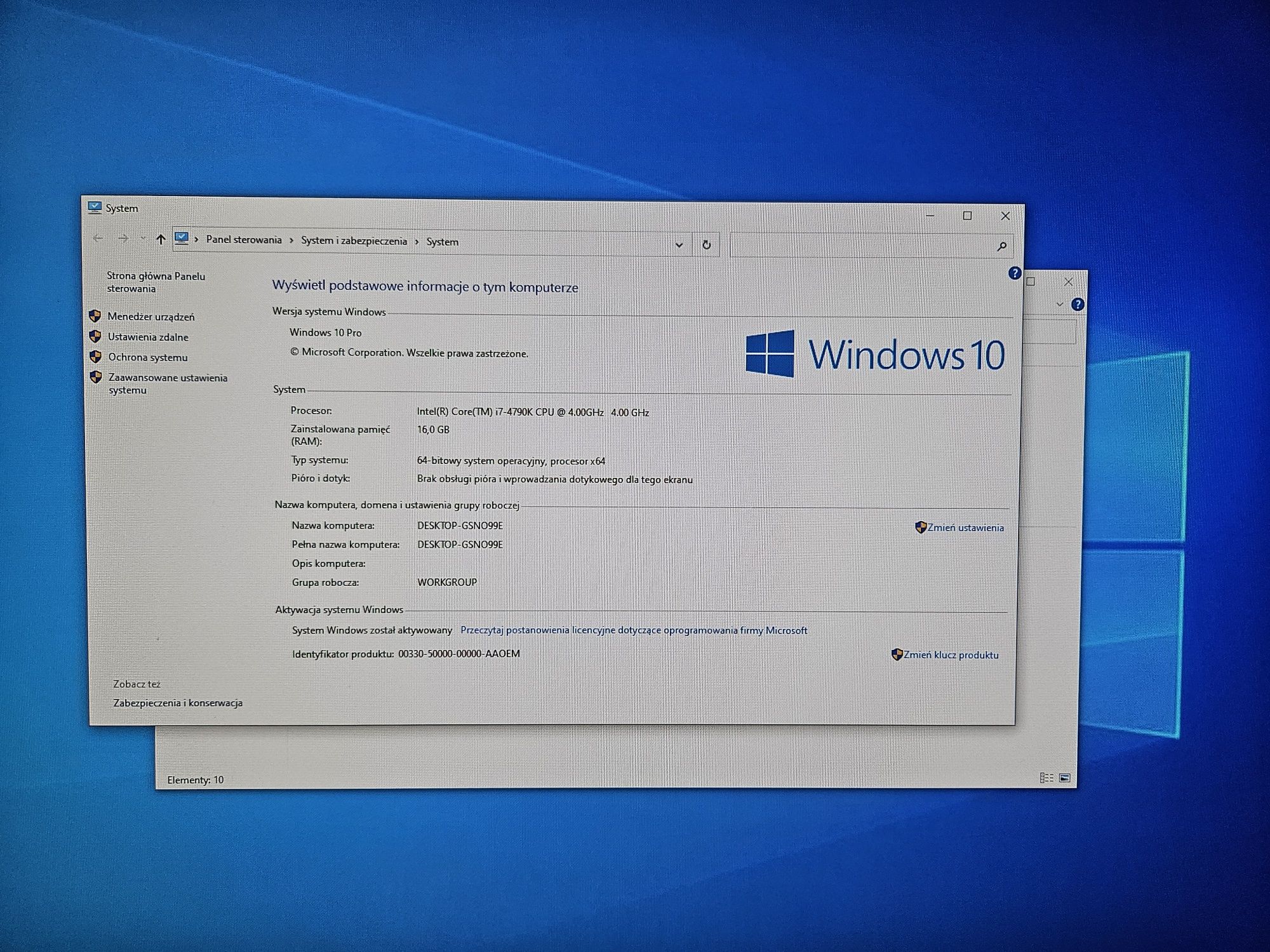Navigate to System i zabezpieczenia breadcrumb
Viewport: 1270px width, 952px height.
coord(354,241)
